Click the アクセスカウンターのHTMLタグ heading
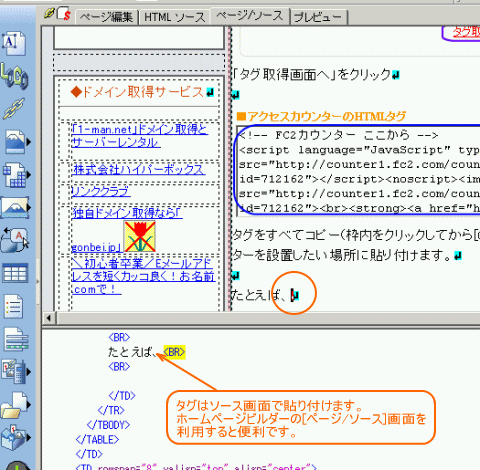Screen dimensions: 480x470 coord(321,116)
